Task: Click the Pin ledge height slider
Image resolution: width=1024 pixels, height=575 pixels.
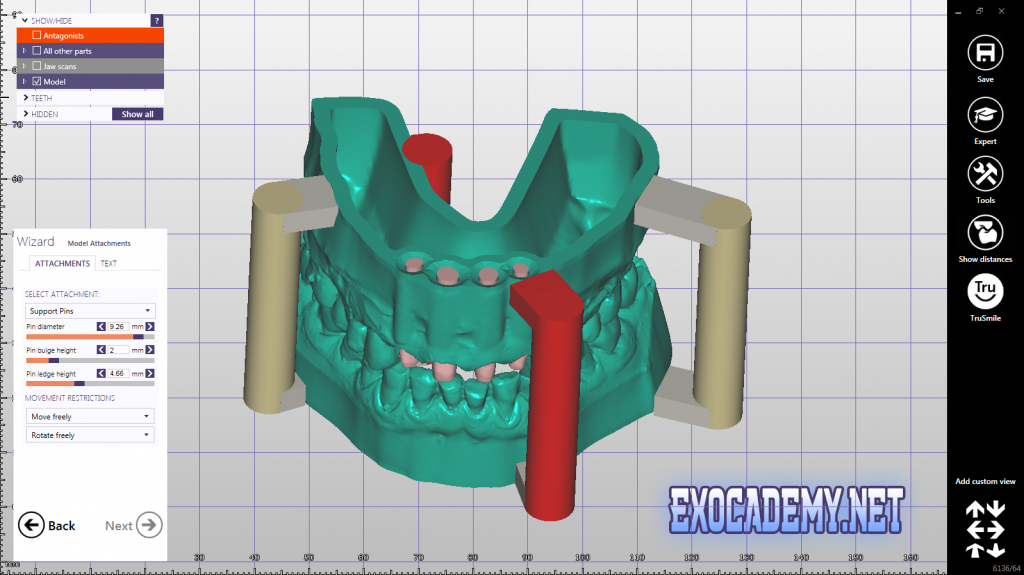Action: click(x=90, y=383)
